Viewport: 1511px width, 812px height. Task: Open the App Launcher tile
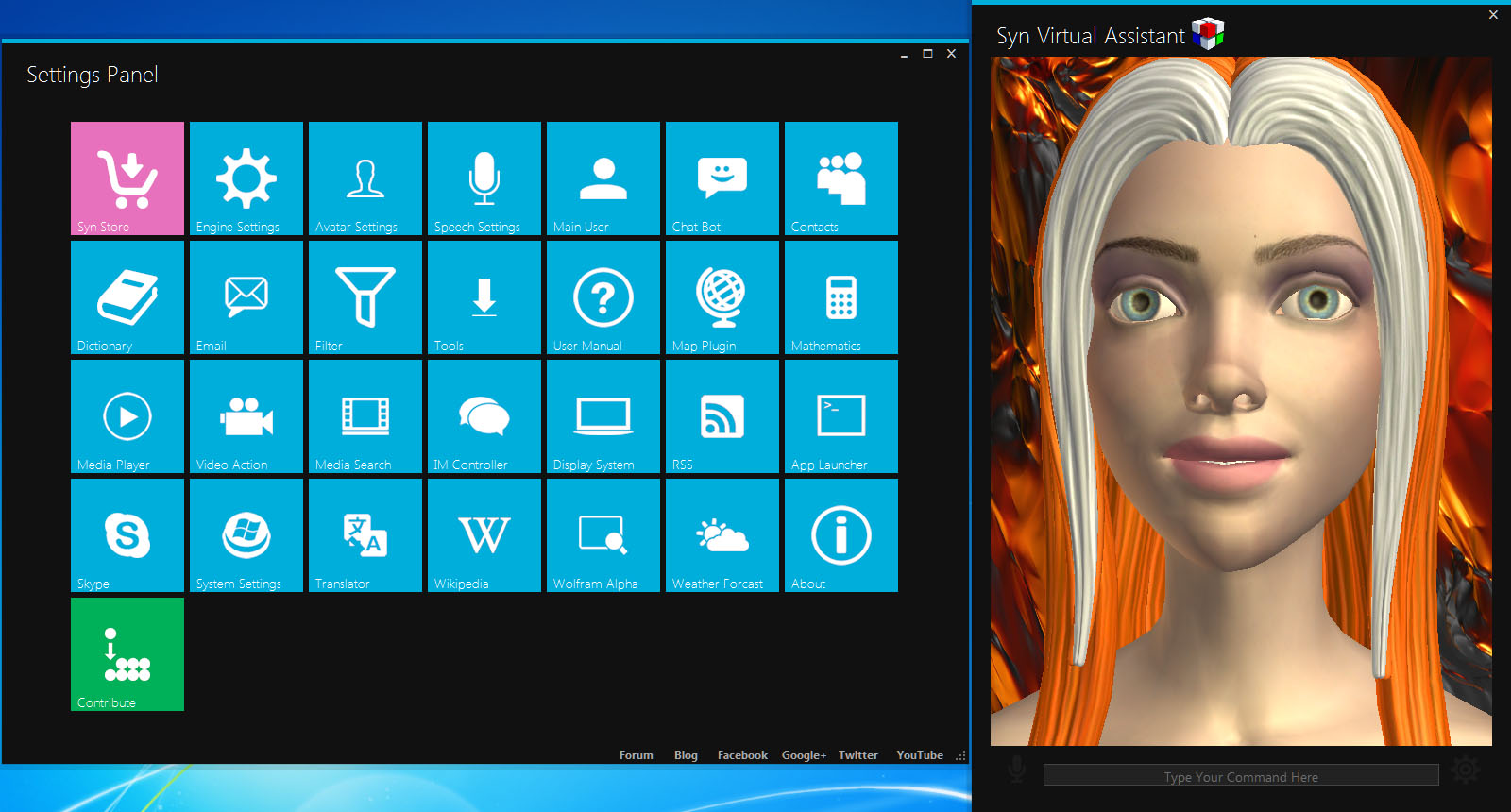841,416
